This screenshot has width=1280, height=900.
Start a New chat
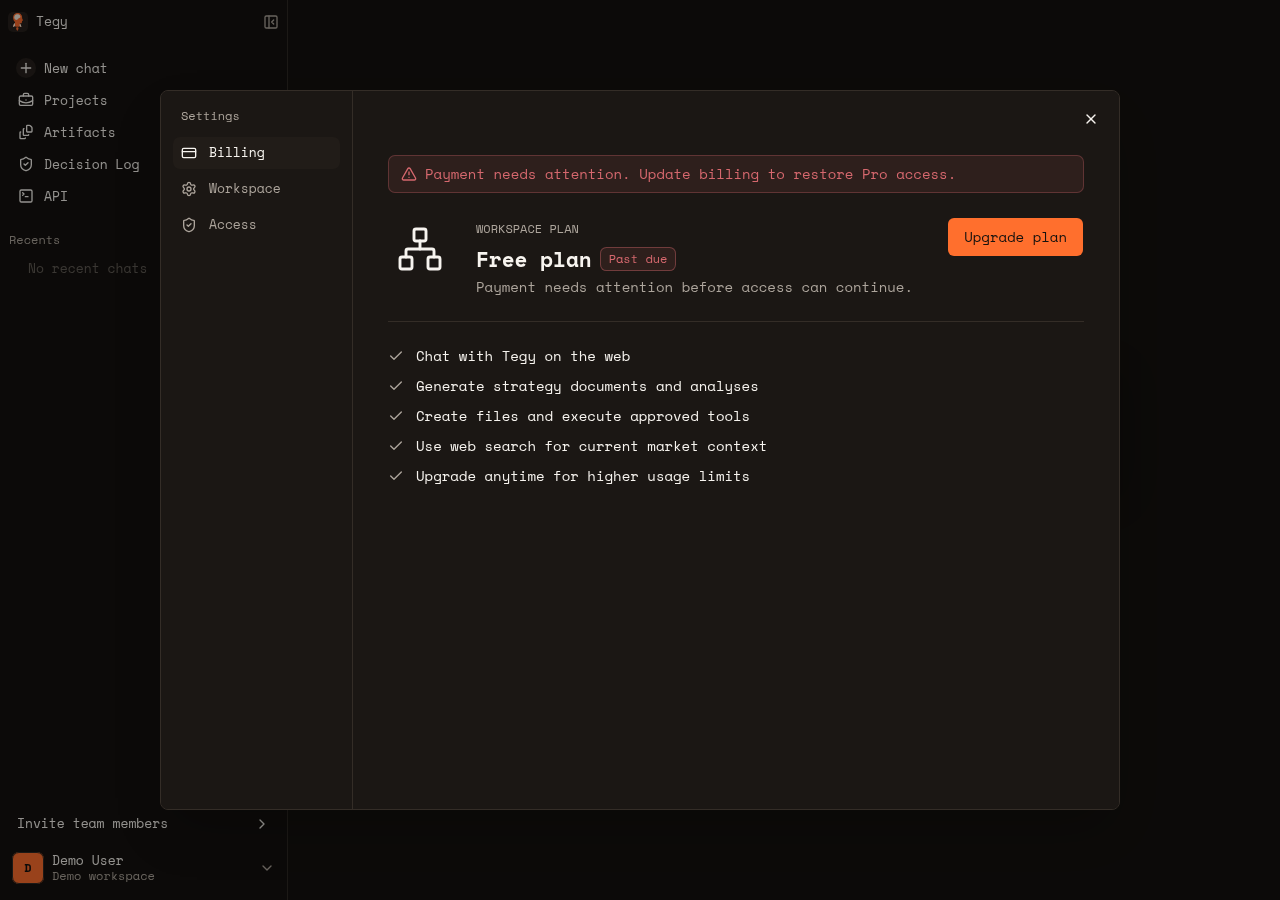pyautogui.click(x=143, y=68)
